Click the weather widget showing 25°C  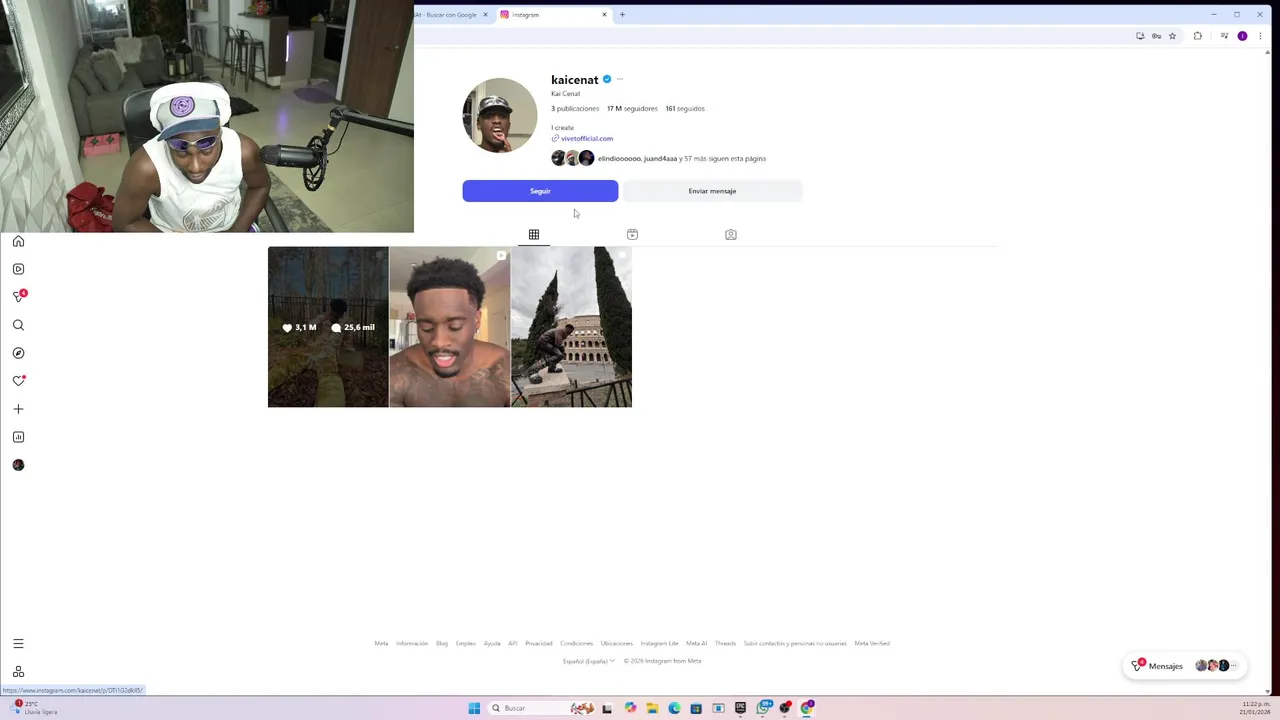point(32,708)
